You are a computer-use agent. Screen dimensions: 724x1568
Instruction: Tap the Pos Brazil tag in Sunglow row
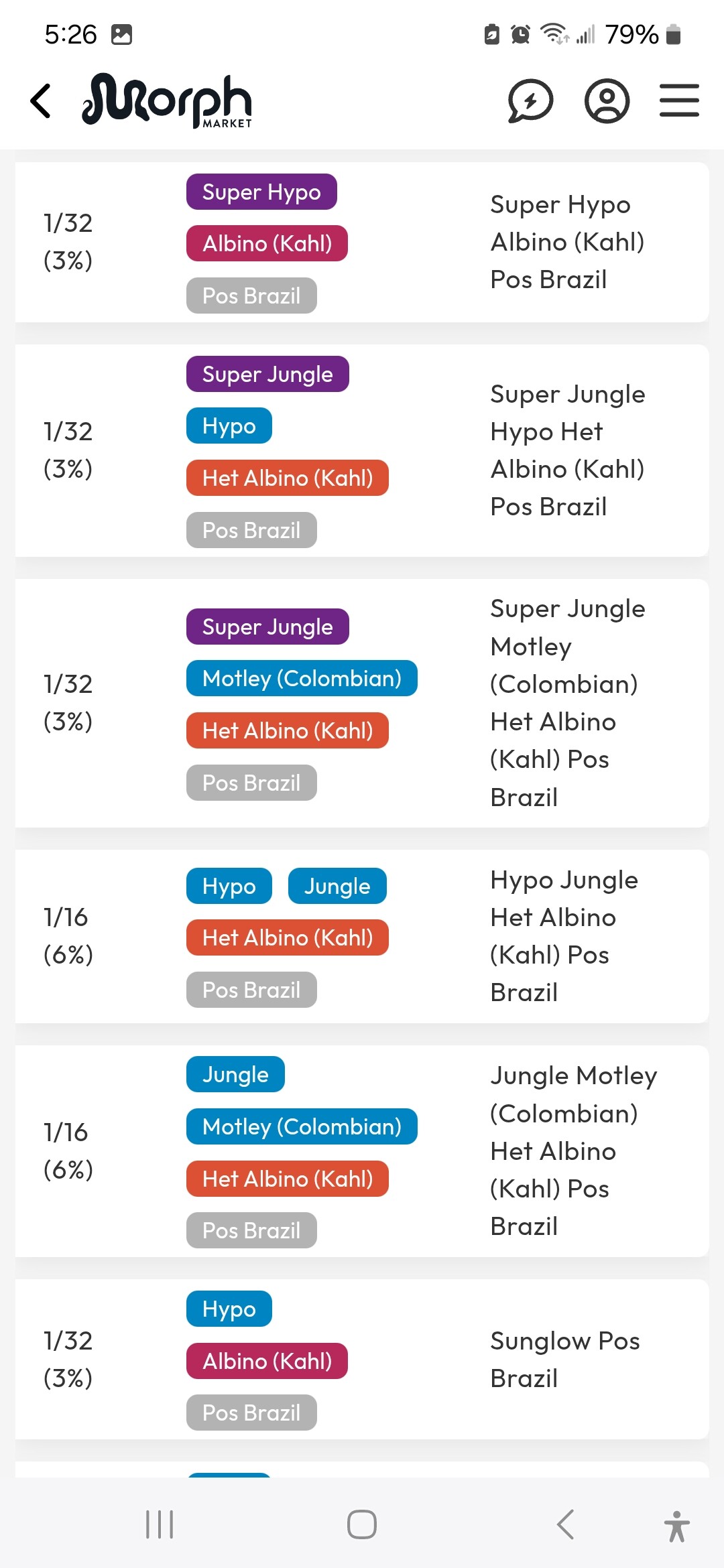(x=251, y=1413)
